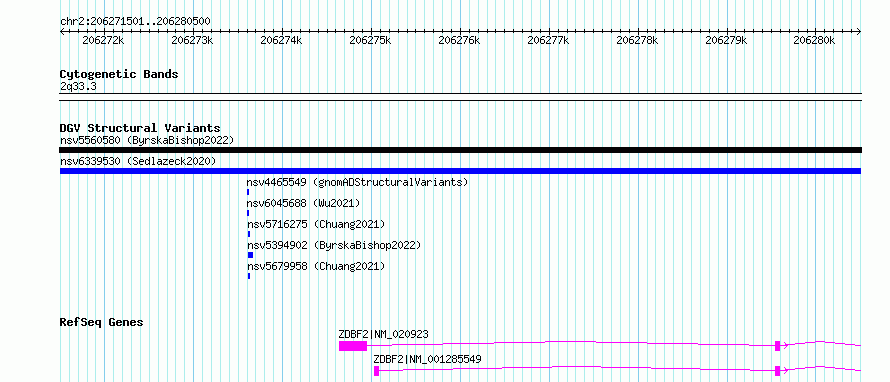
Task: Select the 206272k ruler tick label
Action: [x=103, y=40]
